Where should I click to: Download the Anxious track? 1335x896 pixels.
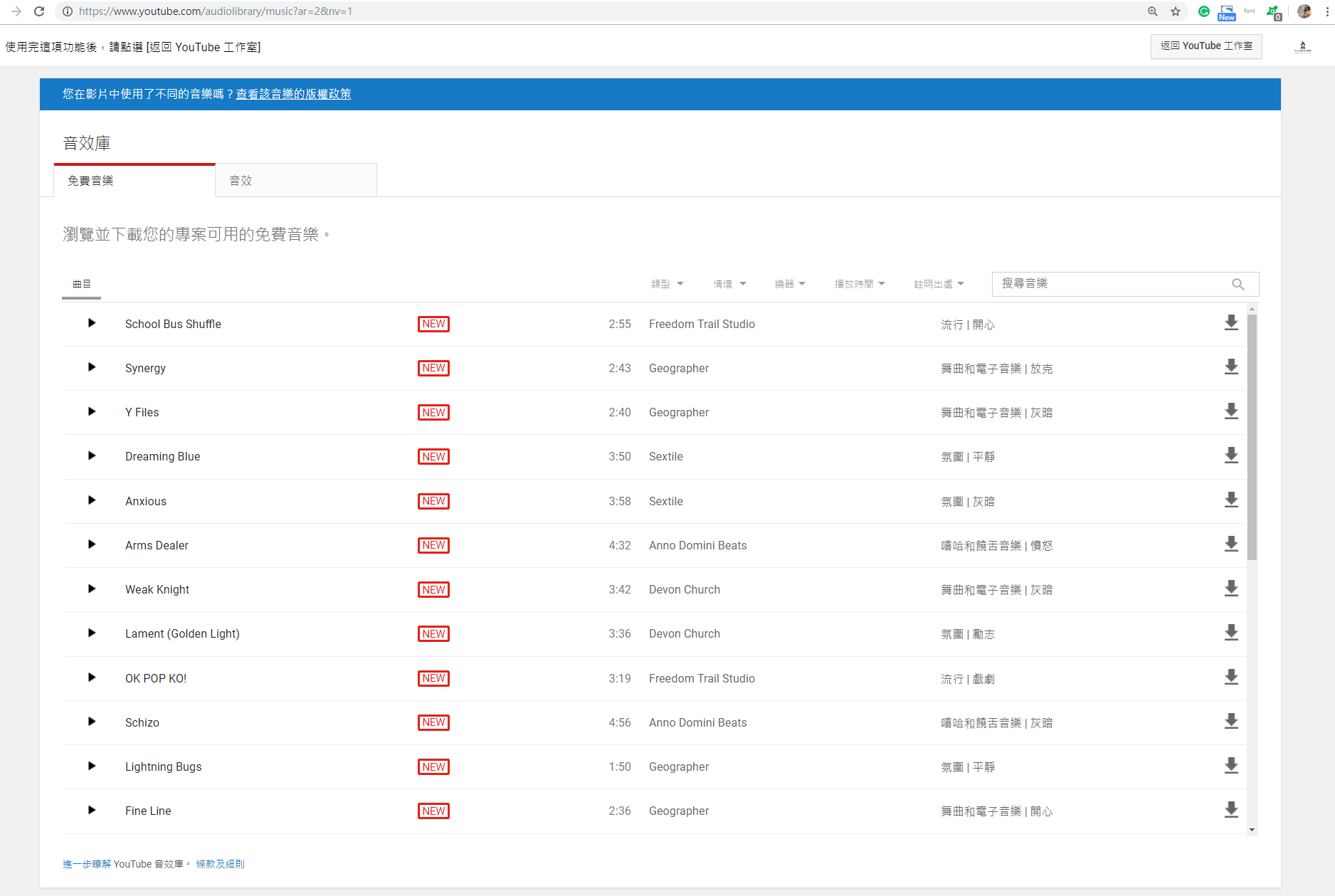tap(1231, 500)
